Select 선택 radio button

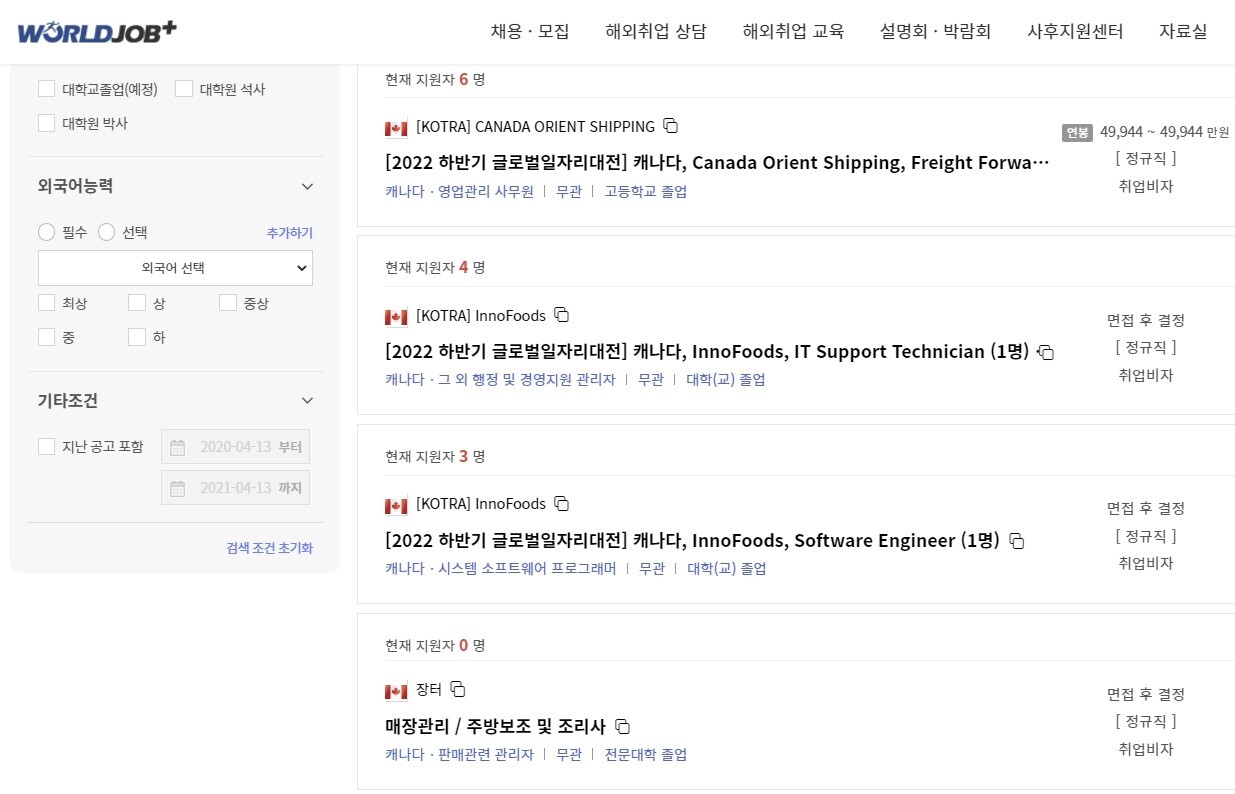point(107,232)
